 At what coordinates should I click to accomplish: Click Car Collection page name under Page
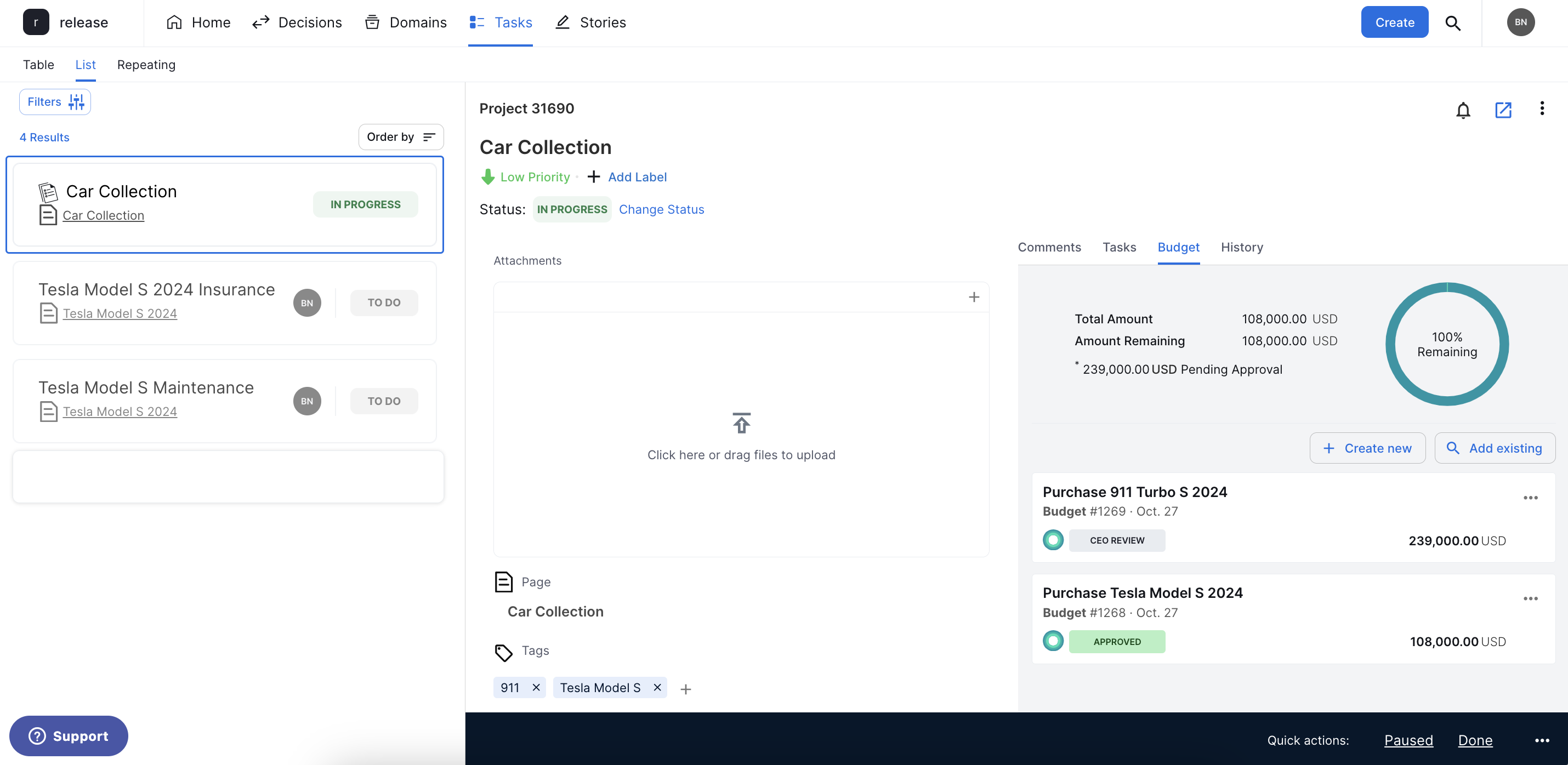click(556, 612)
